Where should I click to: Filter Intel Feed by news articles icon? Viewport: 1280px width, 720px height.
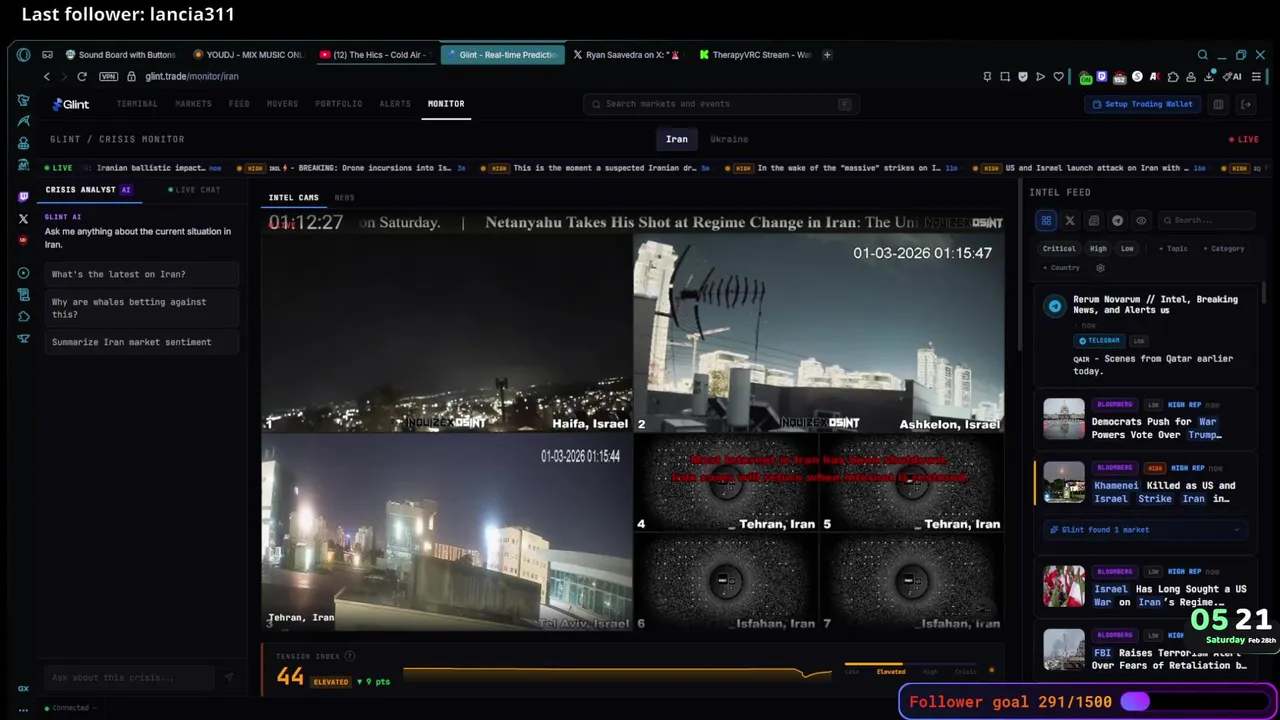[1094, 221]
